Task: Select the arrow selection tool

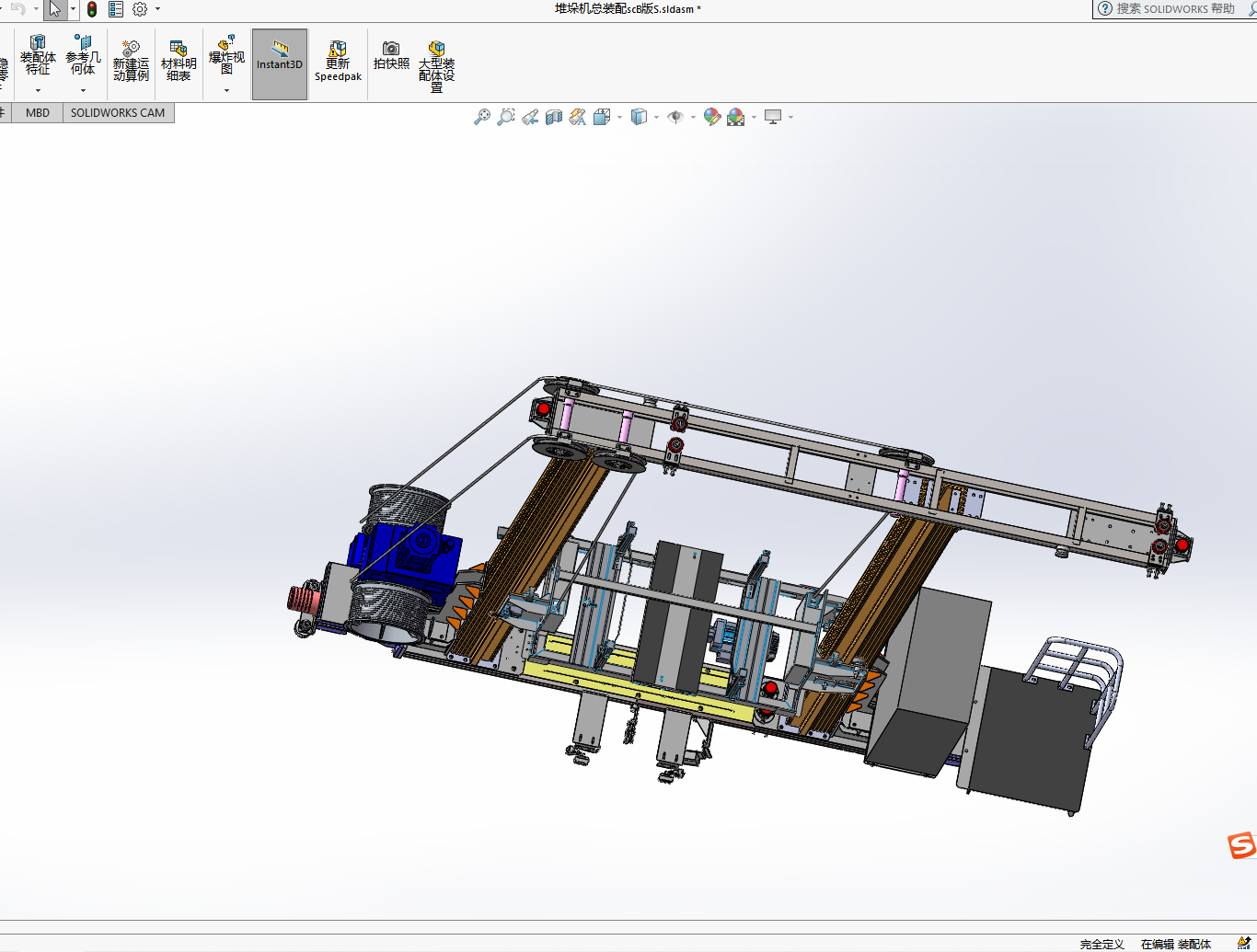Action: click(54, 9)
